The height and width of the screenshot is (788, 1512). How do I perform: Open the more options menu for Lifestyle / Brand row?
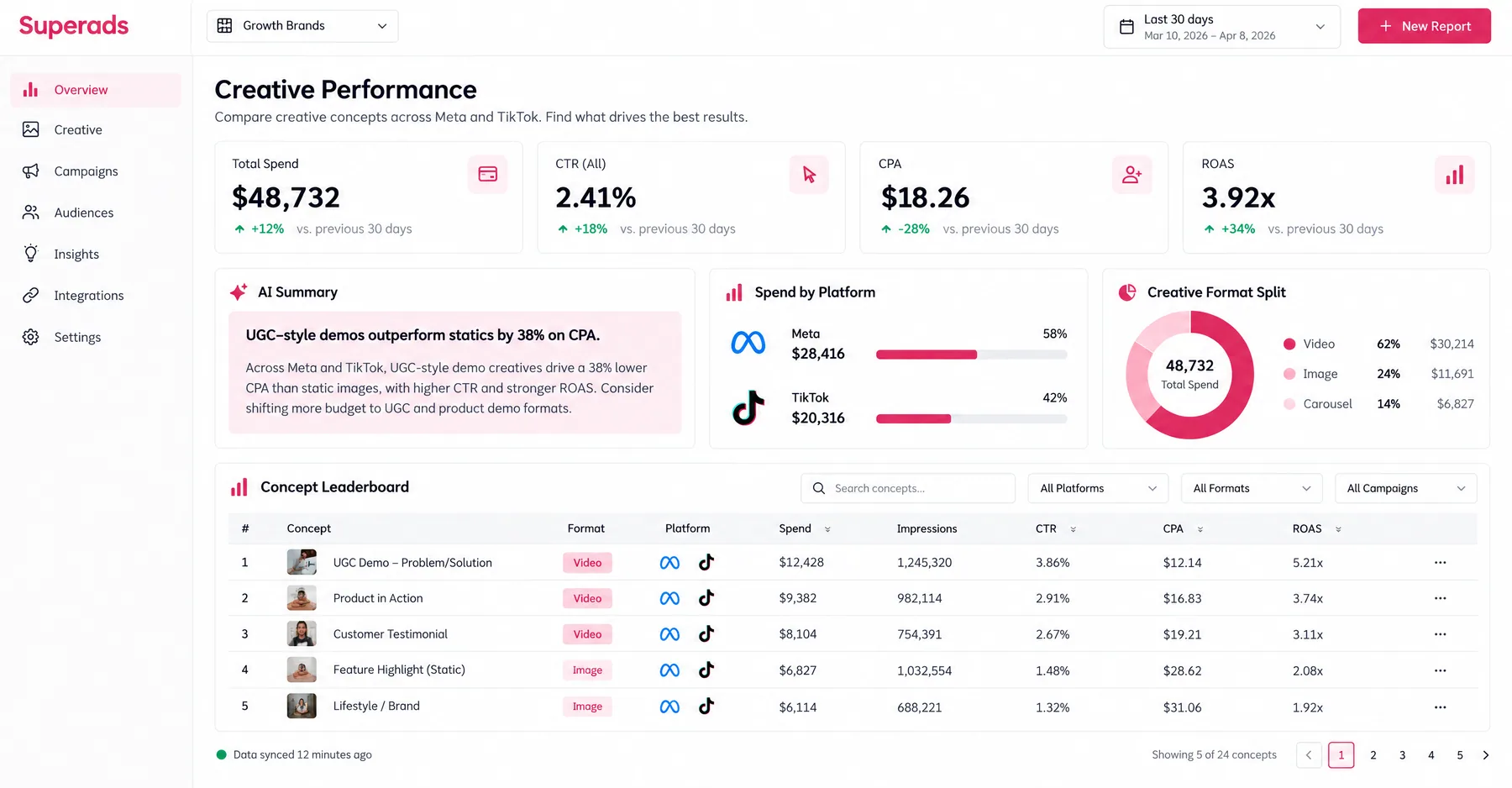(x=1440, y=707)
